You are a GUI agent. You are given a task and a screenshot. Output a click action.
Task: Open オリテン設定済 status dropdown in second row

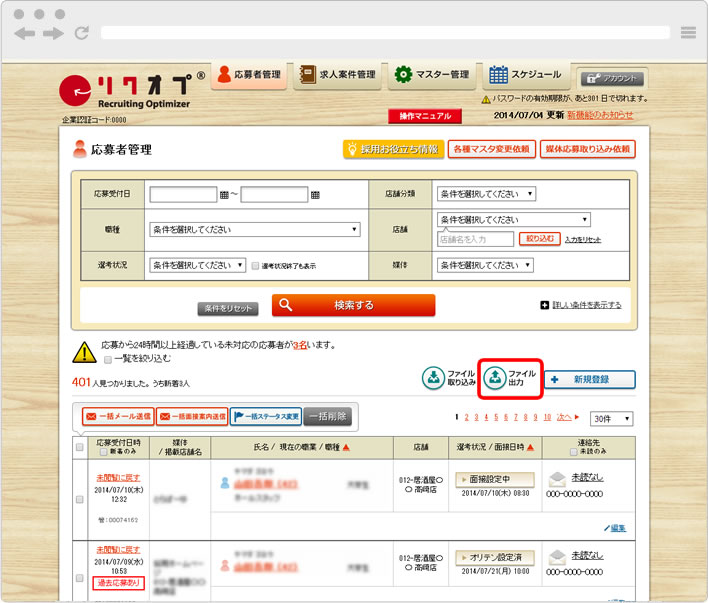(495, 557)
